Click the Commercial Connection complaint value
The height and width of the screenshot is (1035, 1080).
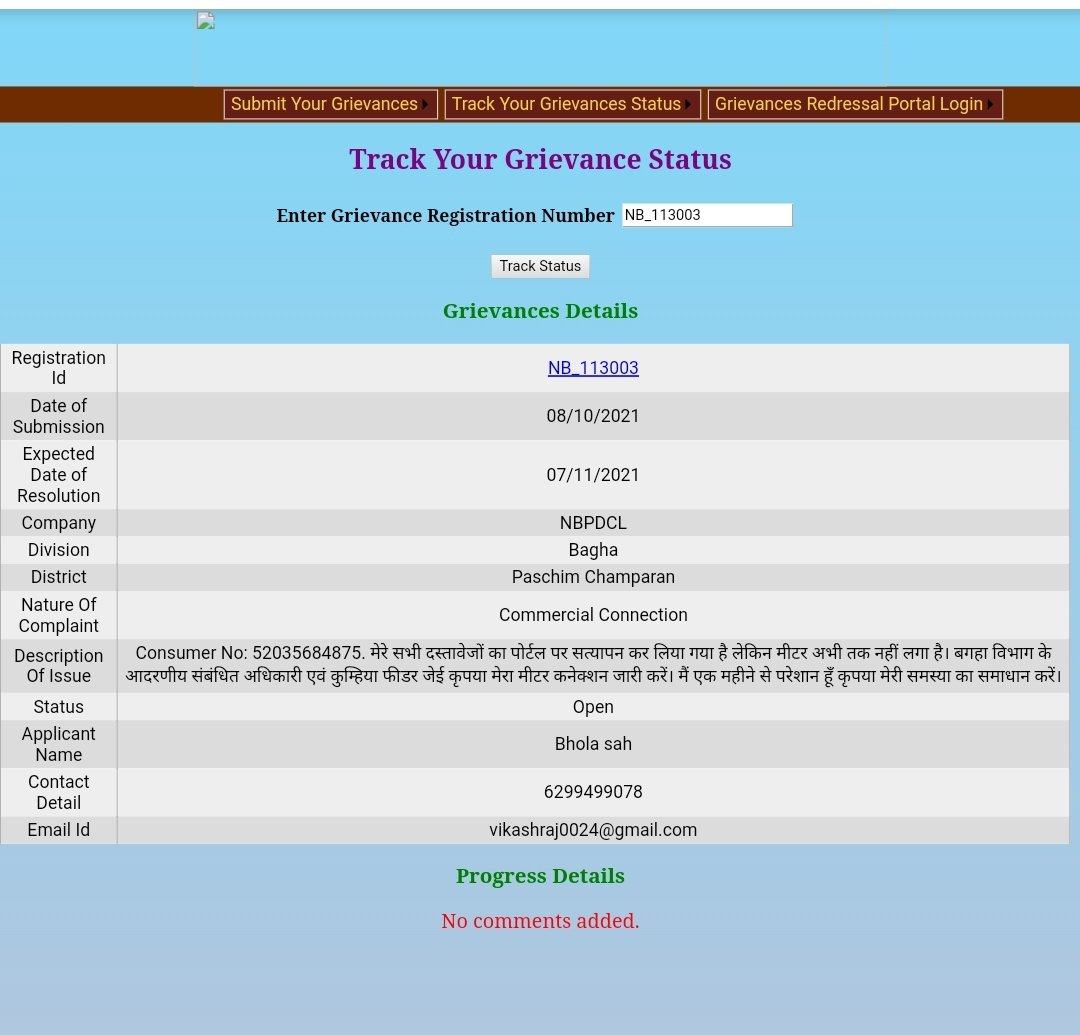(593, 614)
